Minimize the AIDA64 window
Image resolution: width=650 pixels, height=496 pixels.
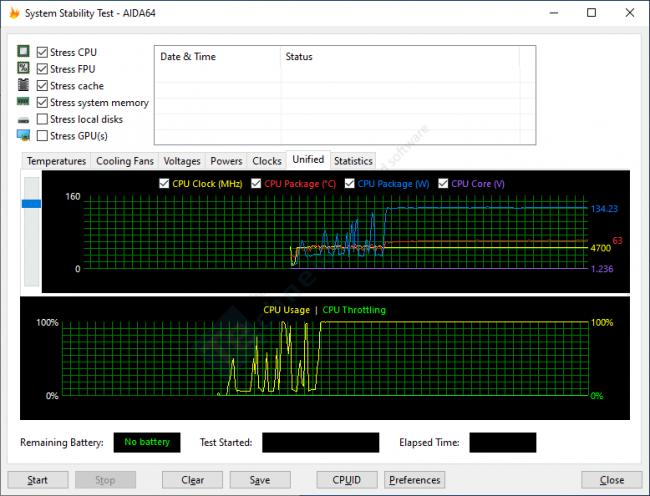pos(553,13)
